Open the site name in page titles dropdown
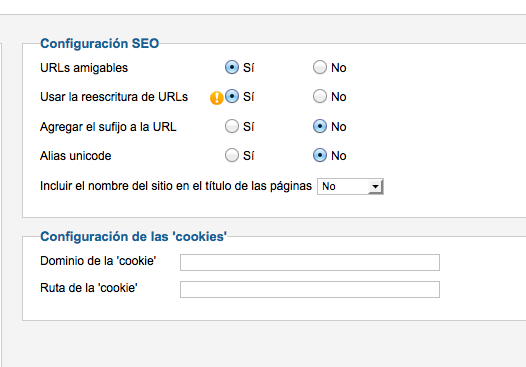 pyautogui.click(x=350, y=187)
